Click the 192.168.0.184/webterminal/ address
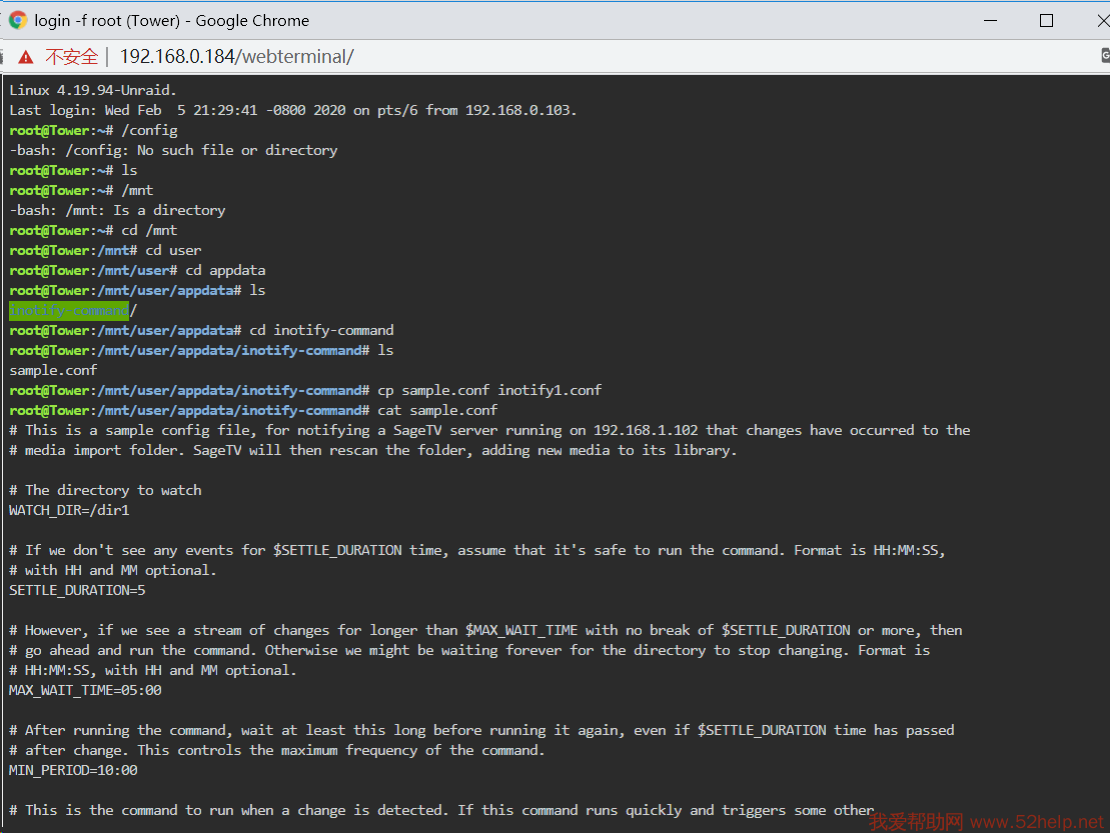 pos(236,57)
